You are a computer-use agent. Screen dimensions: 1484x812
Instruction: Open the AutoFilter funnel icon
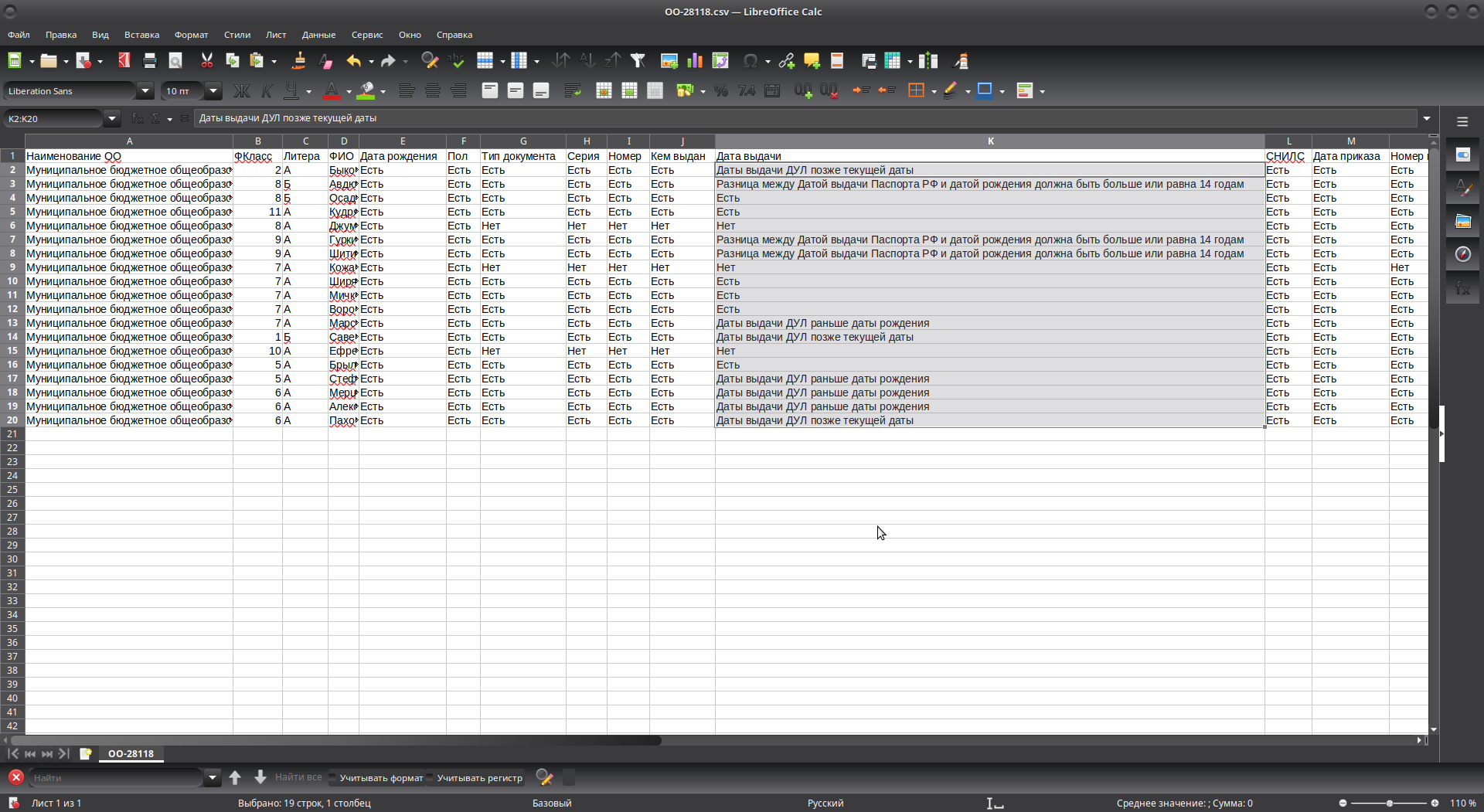coord(638,61)
